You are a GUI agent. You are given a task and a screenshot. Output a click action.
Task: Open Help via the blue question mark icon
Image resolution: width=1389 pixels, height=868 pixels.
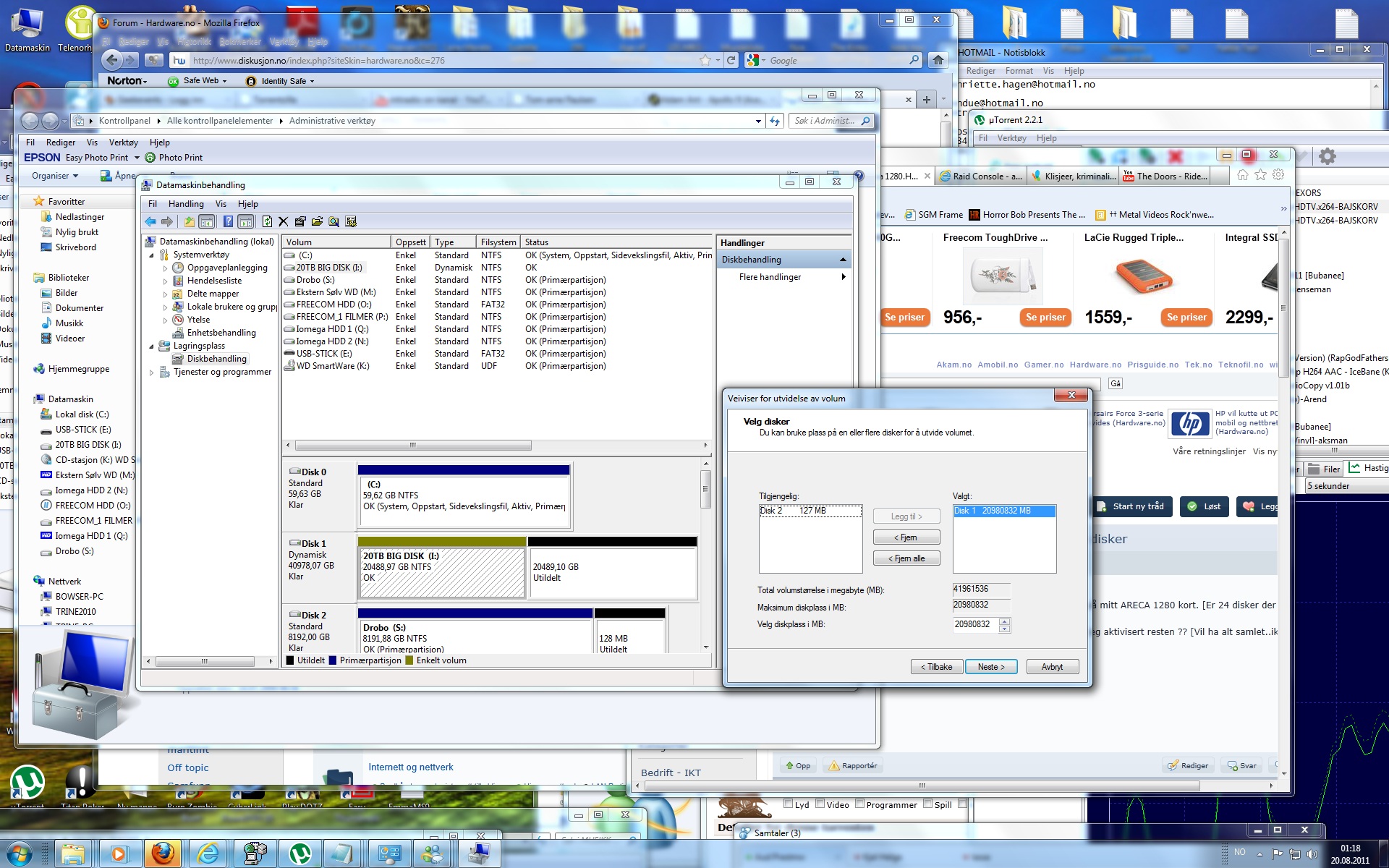228,222
